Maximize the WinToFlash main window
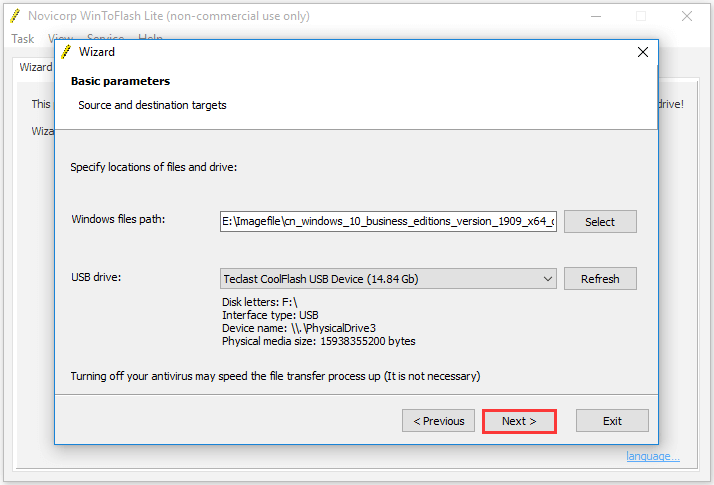The height and width of the screenshot is (485, 714). tap(641, 16)
